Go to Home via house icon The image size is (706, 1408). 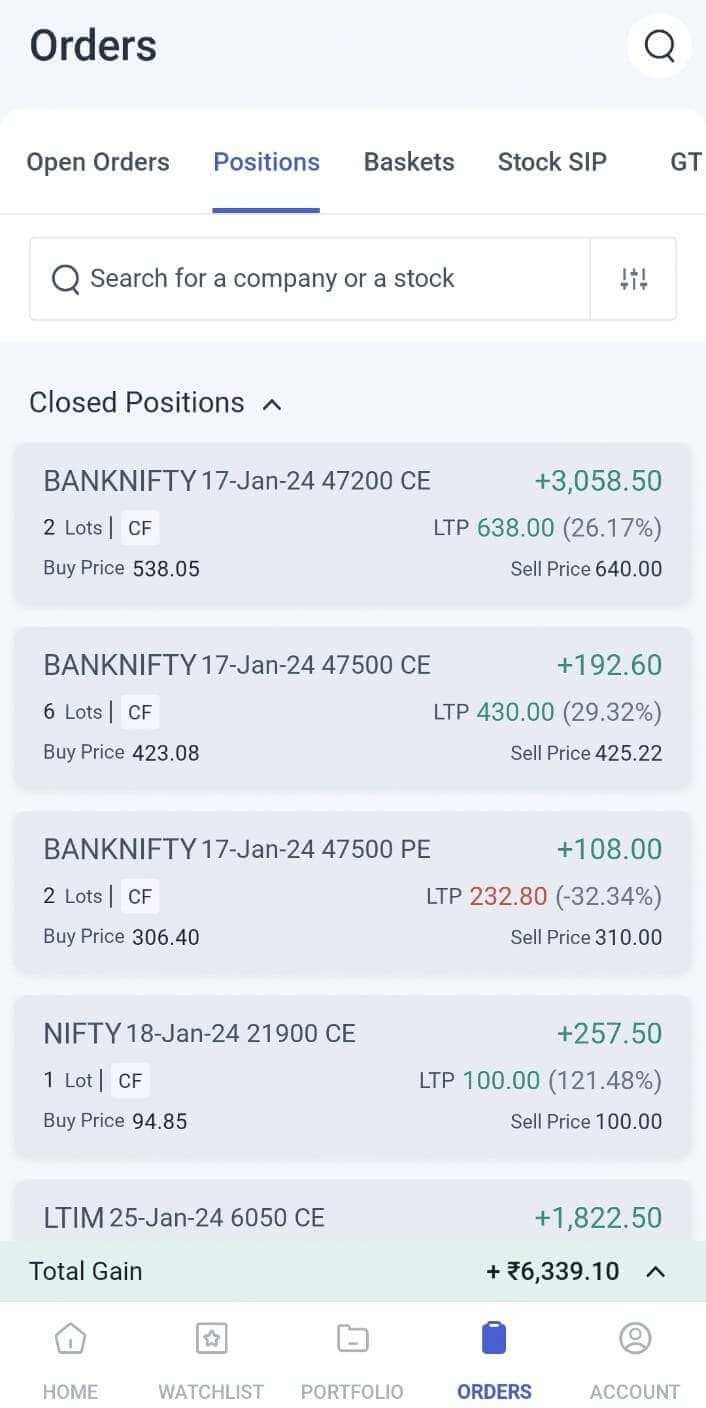(70, 1339)
